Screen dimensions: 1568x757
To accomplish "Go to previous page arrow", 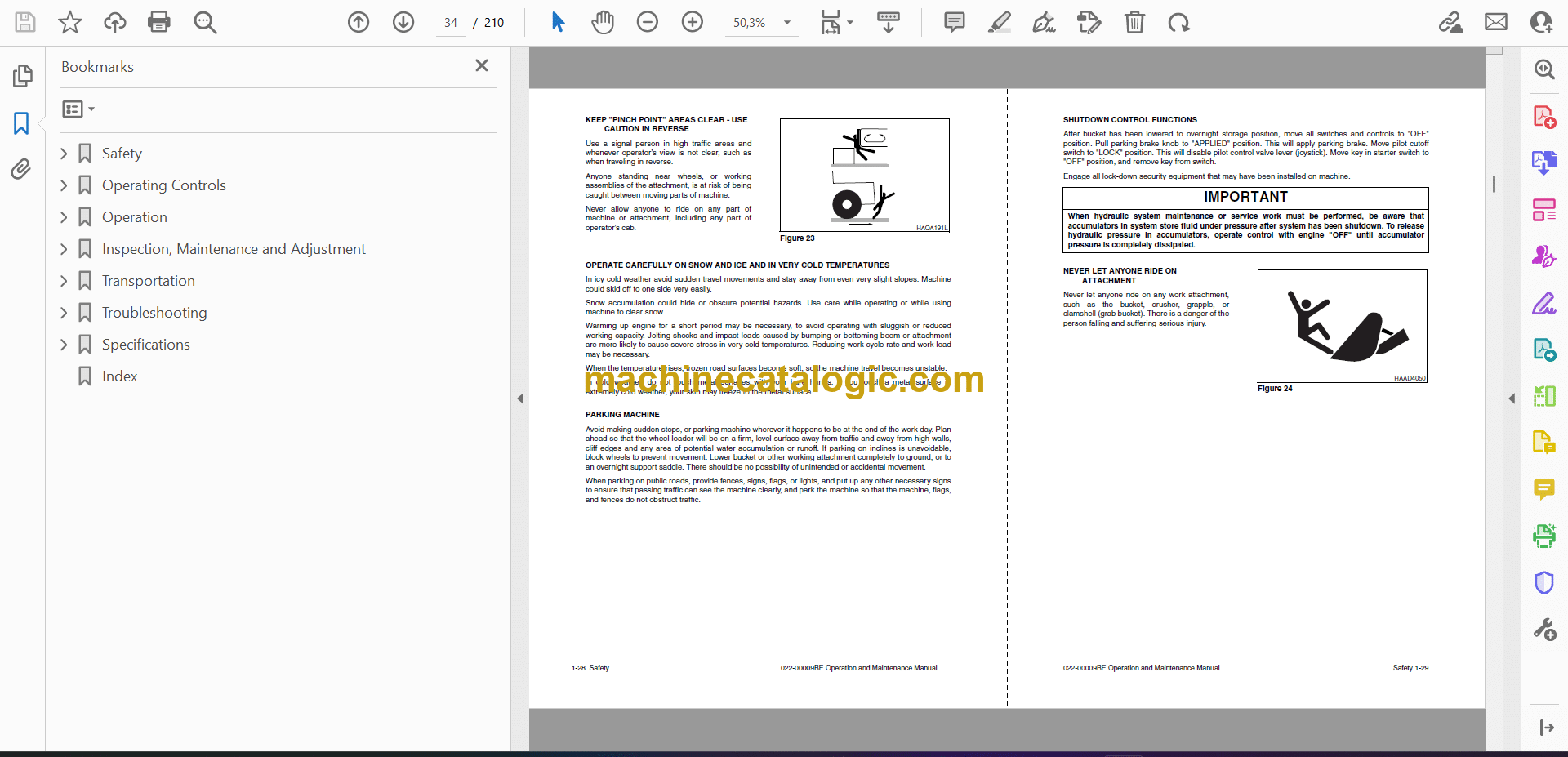I will [359, 22].
